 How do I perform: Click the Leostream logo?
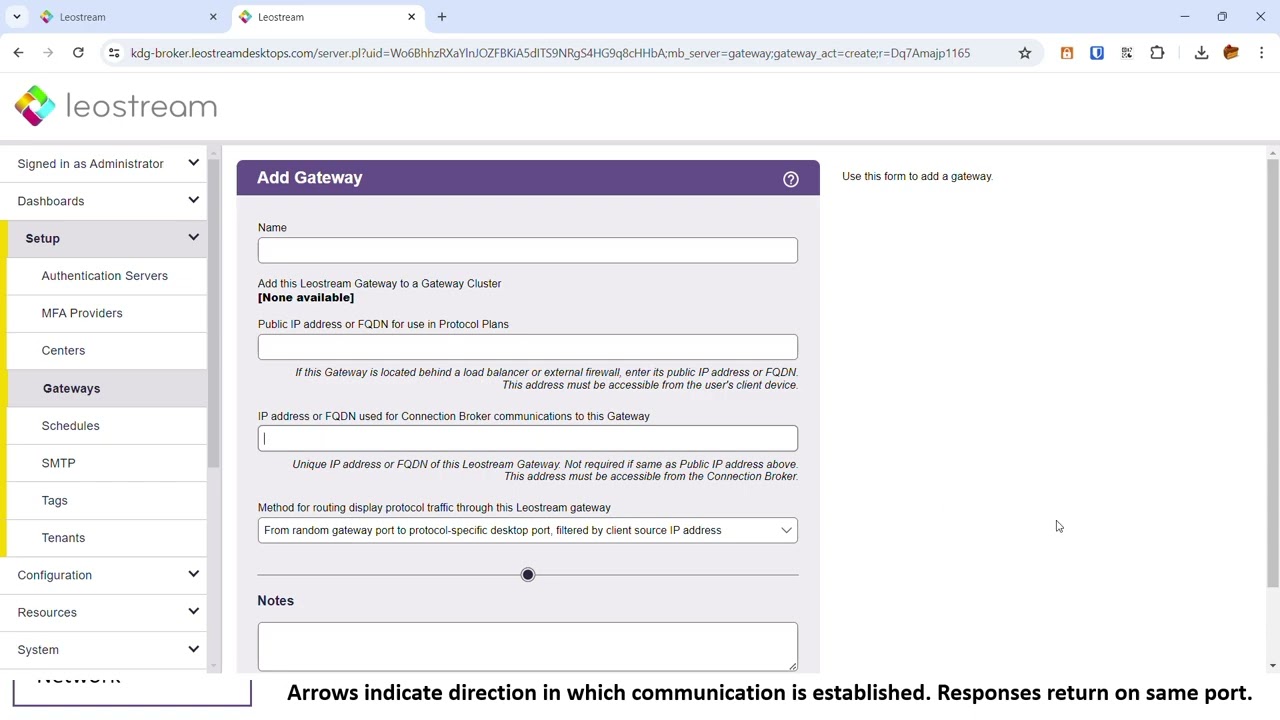tap(116, 106)
